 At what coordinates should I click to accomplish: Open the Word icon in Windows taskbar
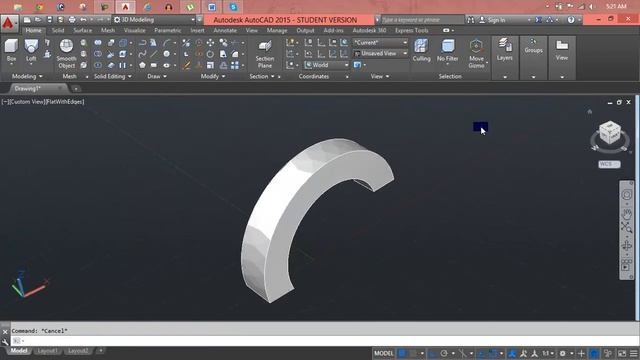pos(212,7)
